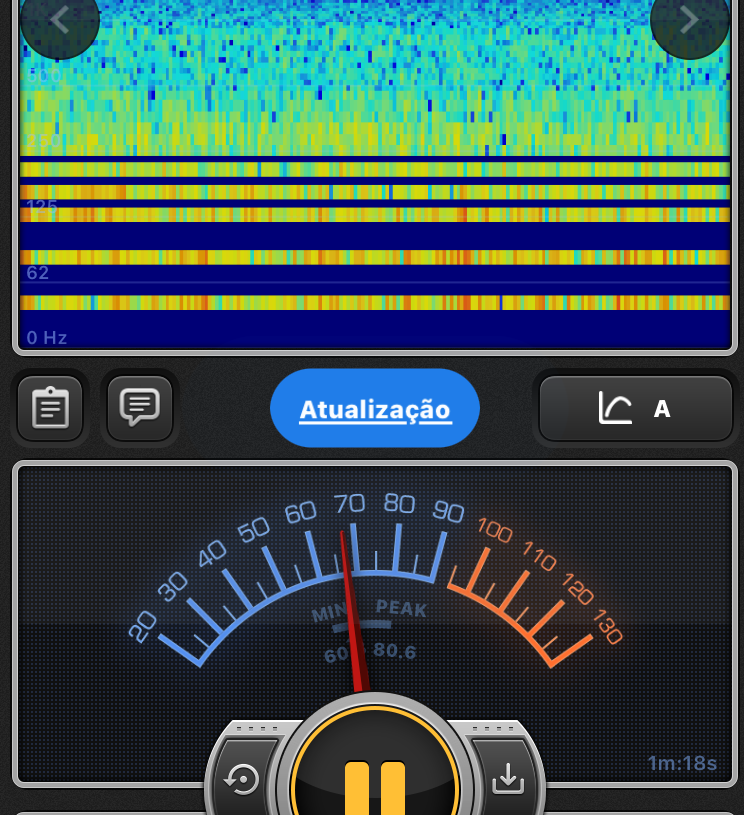This screenshot has height=815, width=744.
Task: Change the A weighting selector
Action: coord(661,408)
